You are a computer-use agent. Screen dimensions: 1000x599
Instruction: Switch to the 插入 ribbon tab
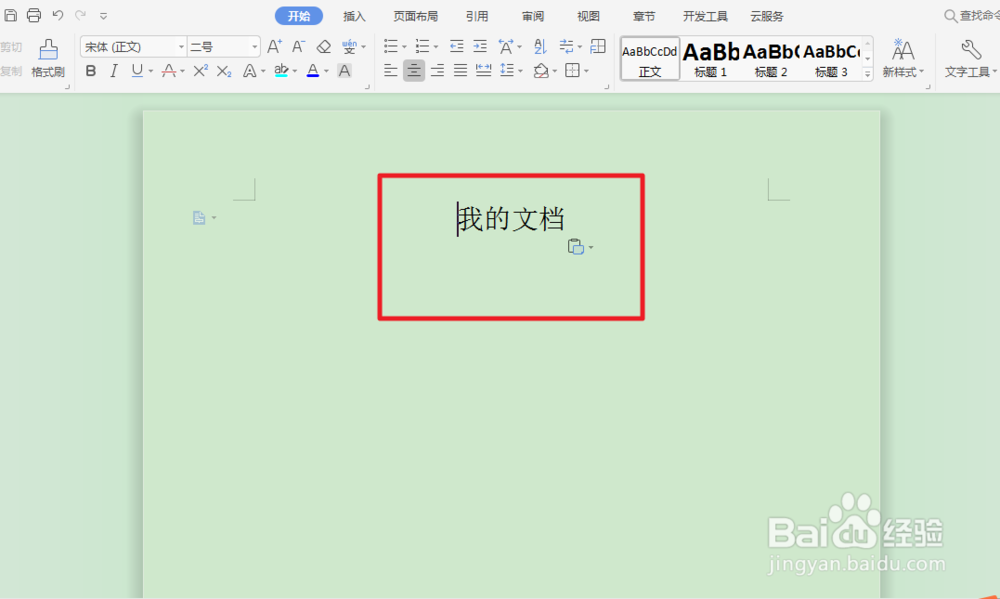click(x=354, y=15)
